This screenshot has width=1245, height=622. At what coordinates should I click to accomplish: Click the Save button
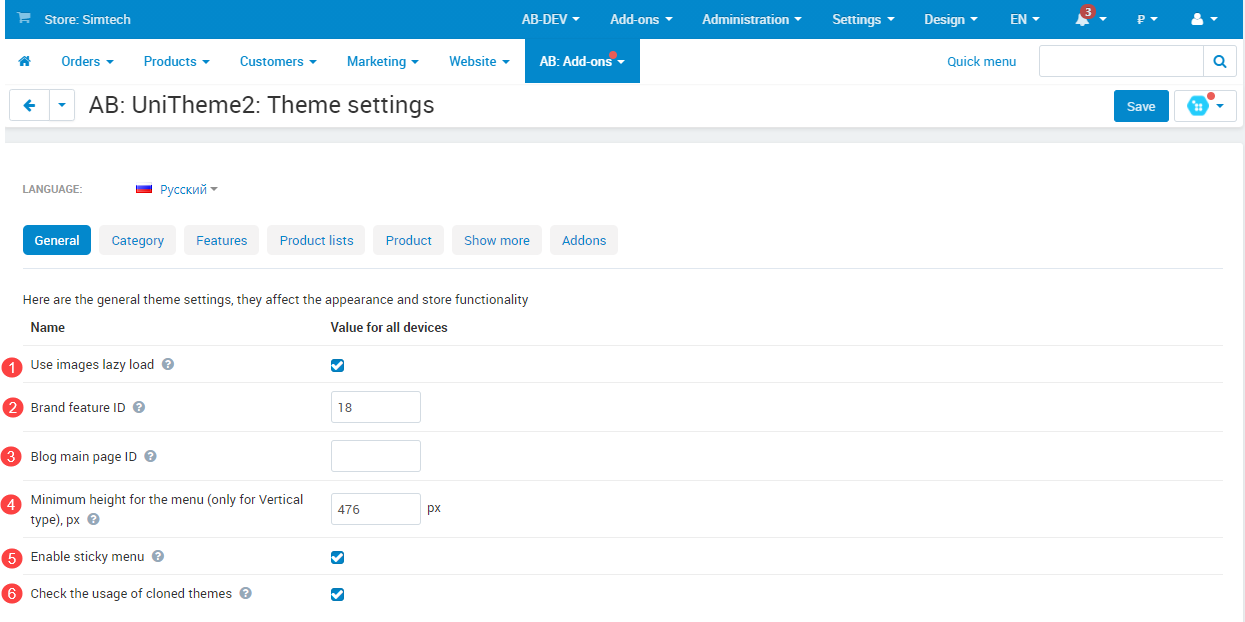pyautogui.click(x=1141, y=106)
